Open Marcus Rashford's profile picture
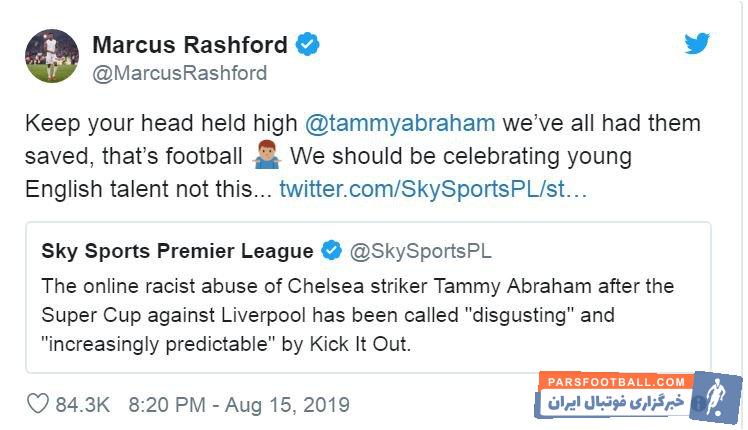The width and height of the screenshot is (748, 430). click(49, 56)
